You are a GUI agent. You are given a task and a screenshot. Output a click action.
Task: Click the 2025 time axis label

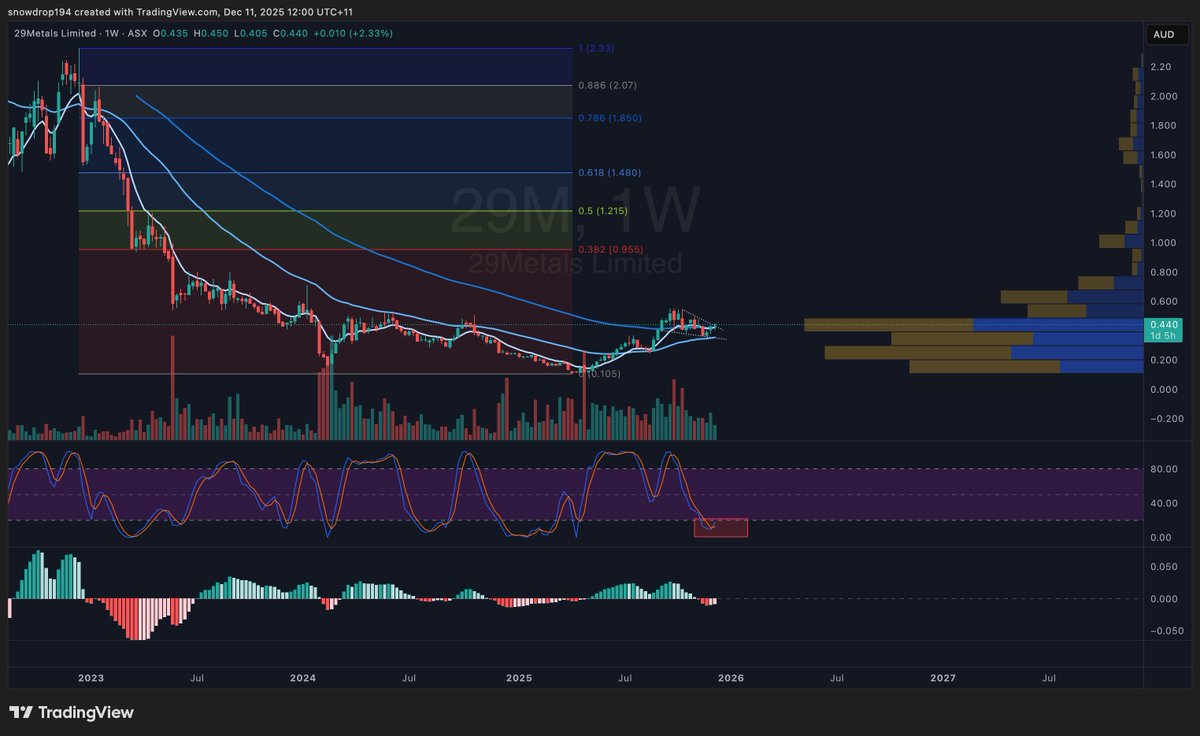coord(519,678)
